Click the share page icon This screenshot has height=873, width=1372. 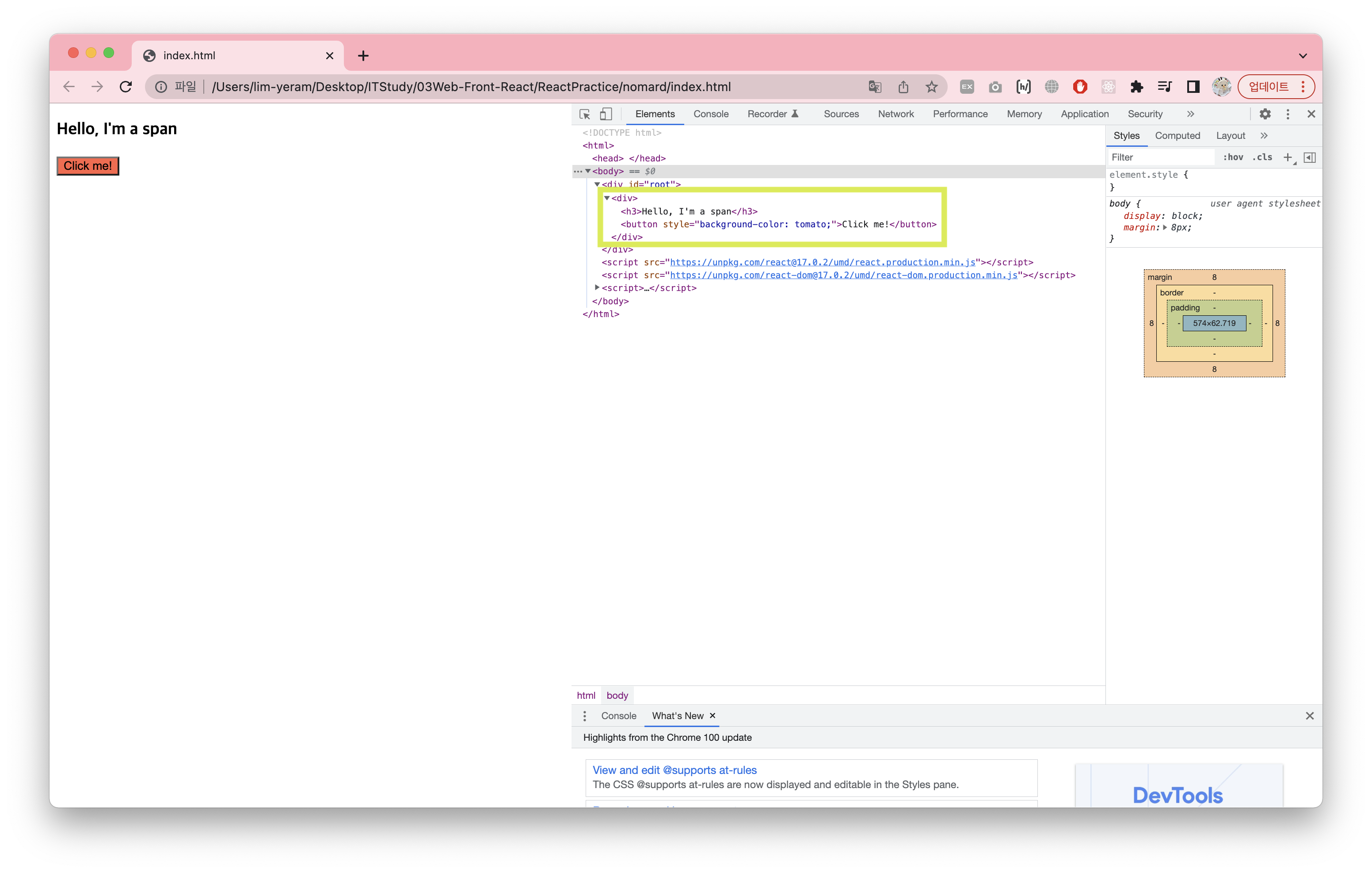[903, 87]
